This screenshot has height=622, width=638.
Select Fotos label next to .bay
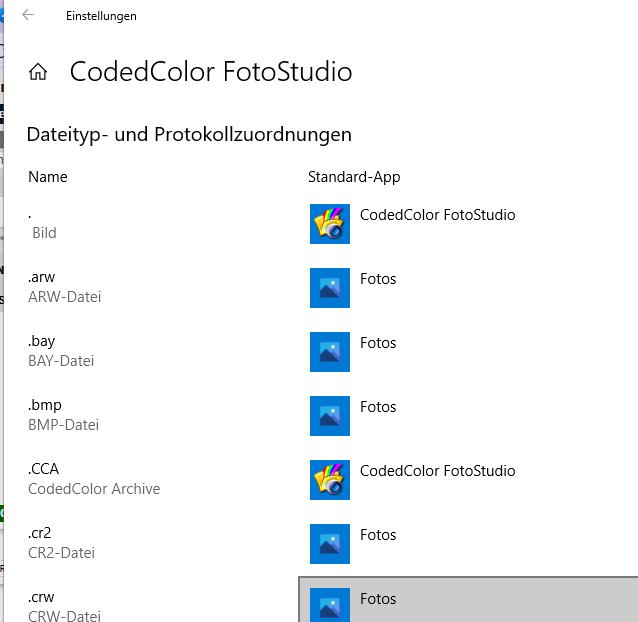point(378,343)
